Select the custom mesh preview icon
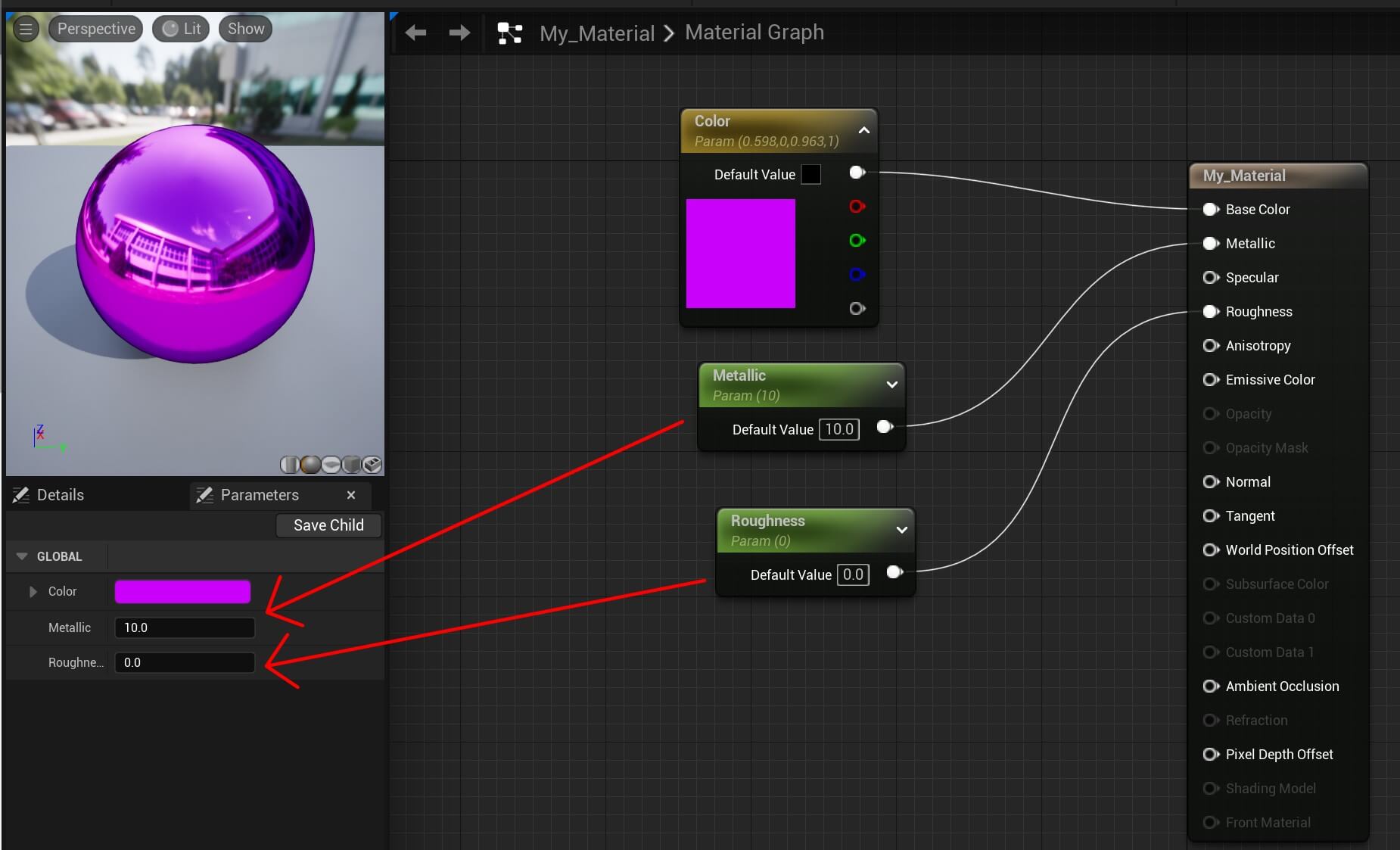Viewport: 1400px width, 850px height. 372,464
